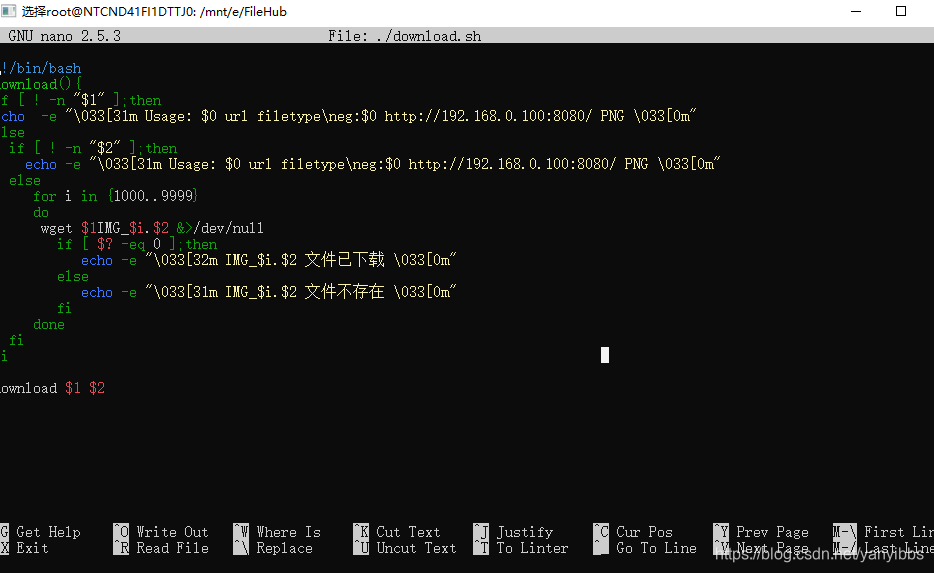This screenshot has width=934, height=573.
Task: Click the Prev Page shortcut
Action: click(x=761, y=532)
